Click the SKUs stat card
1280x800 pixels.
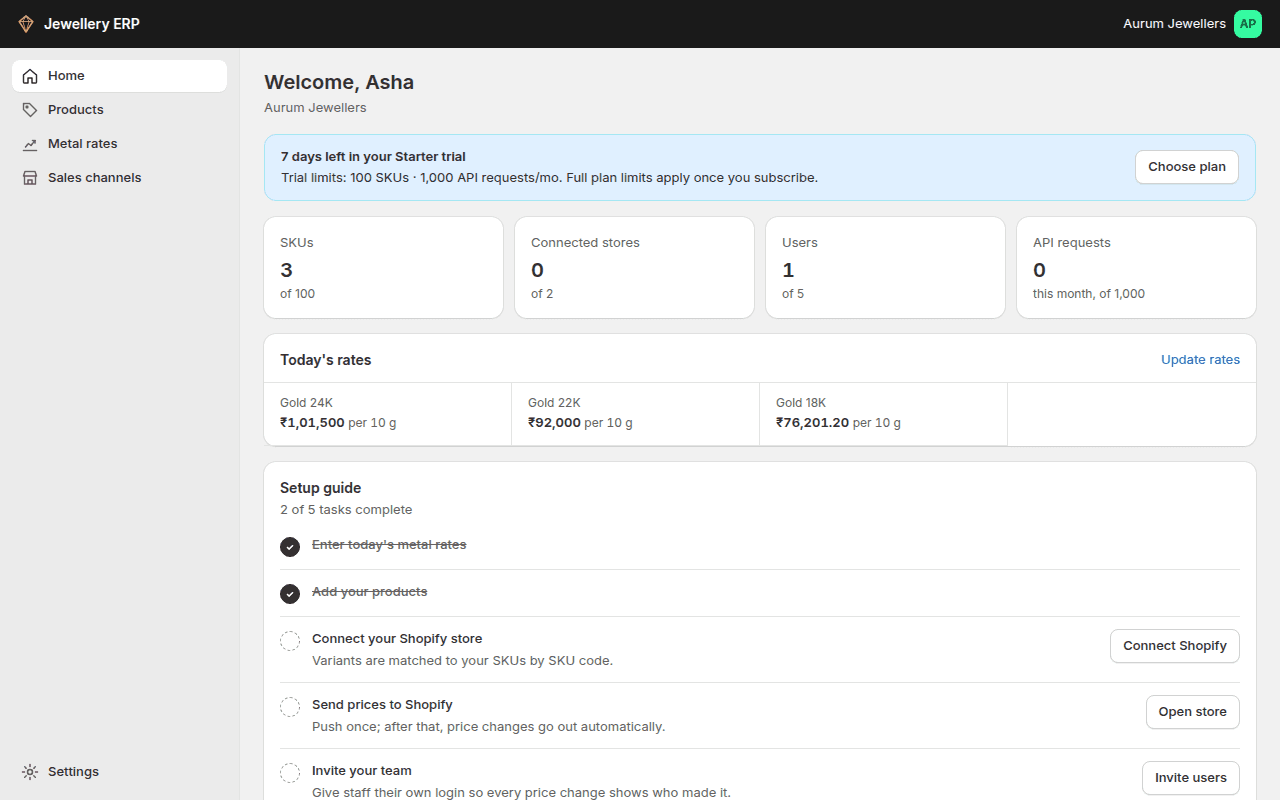[x=384, y=268]
